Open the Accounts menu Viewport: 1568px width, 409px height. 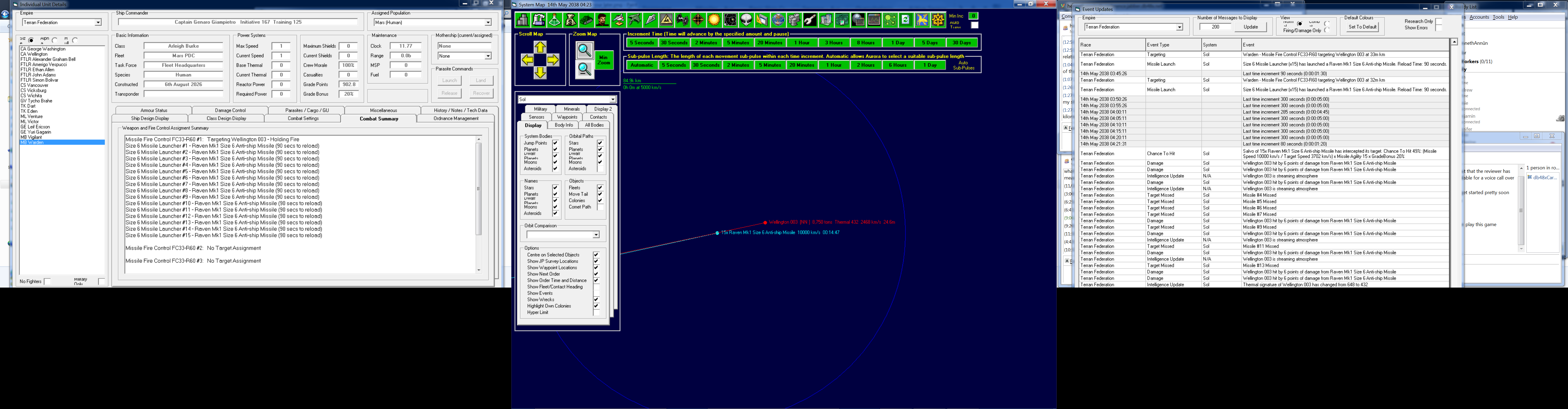[x=1479, y=17]
